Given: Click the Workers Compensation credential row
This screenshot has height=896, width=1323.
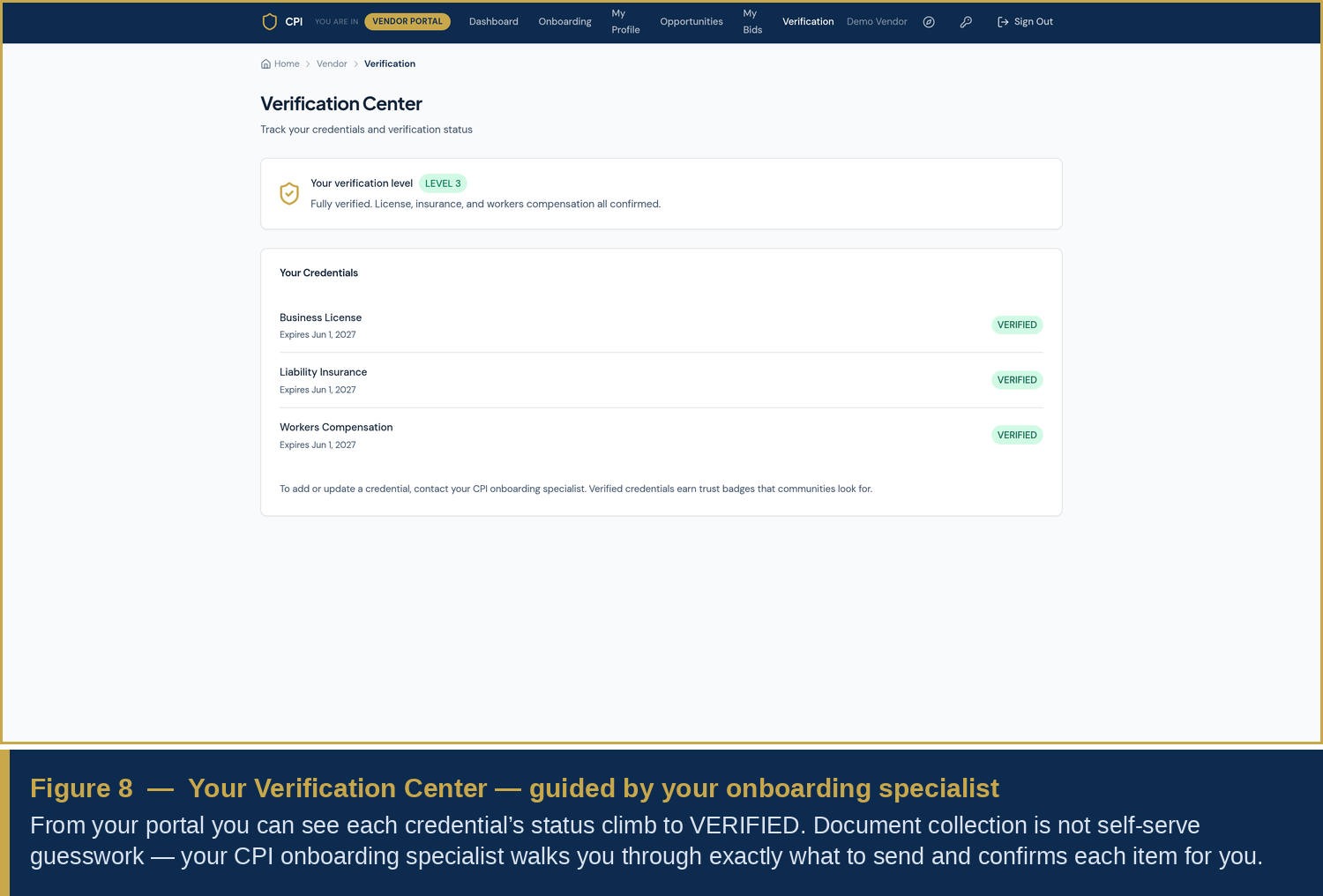Looking at the screenshot, I should (661, 435).
